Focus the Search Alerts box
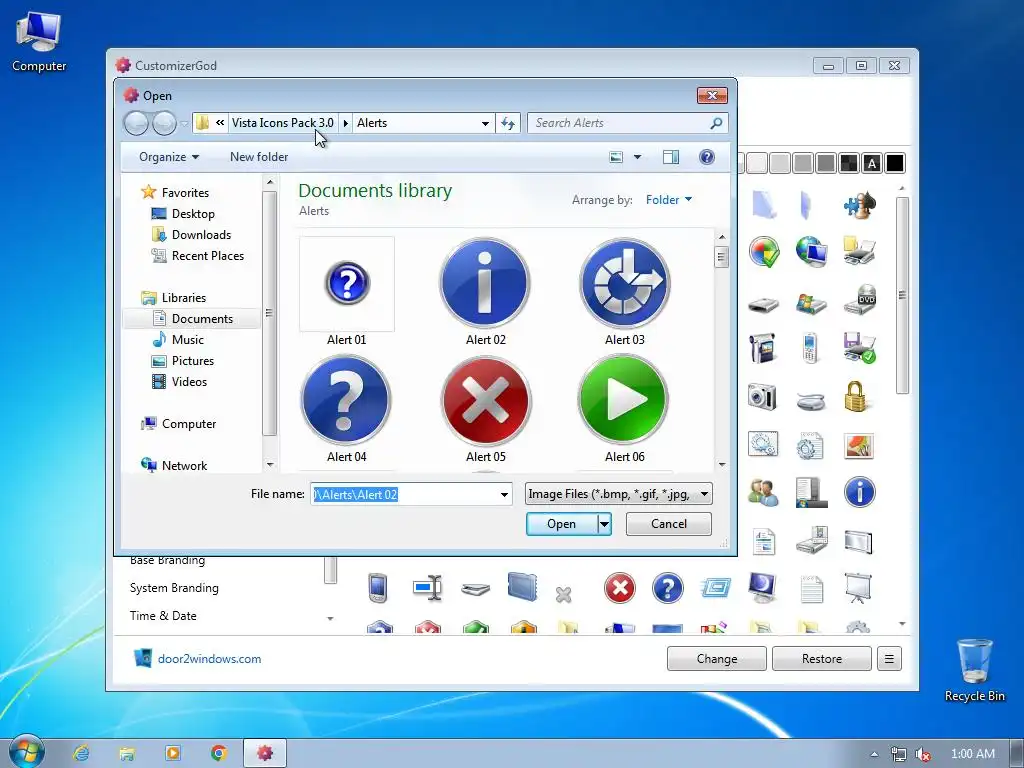This screenshot has width=1024, height=768. (x=620, y=123)
